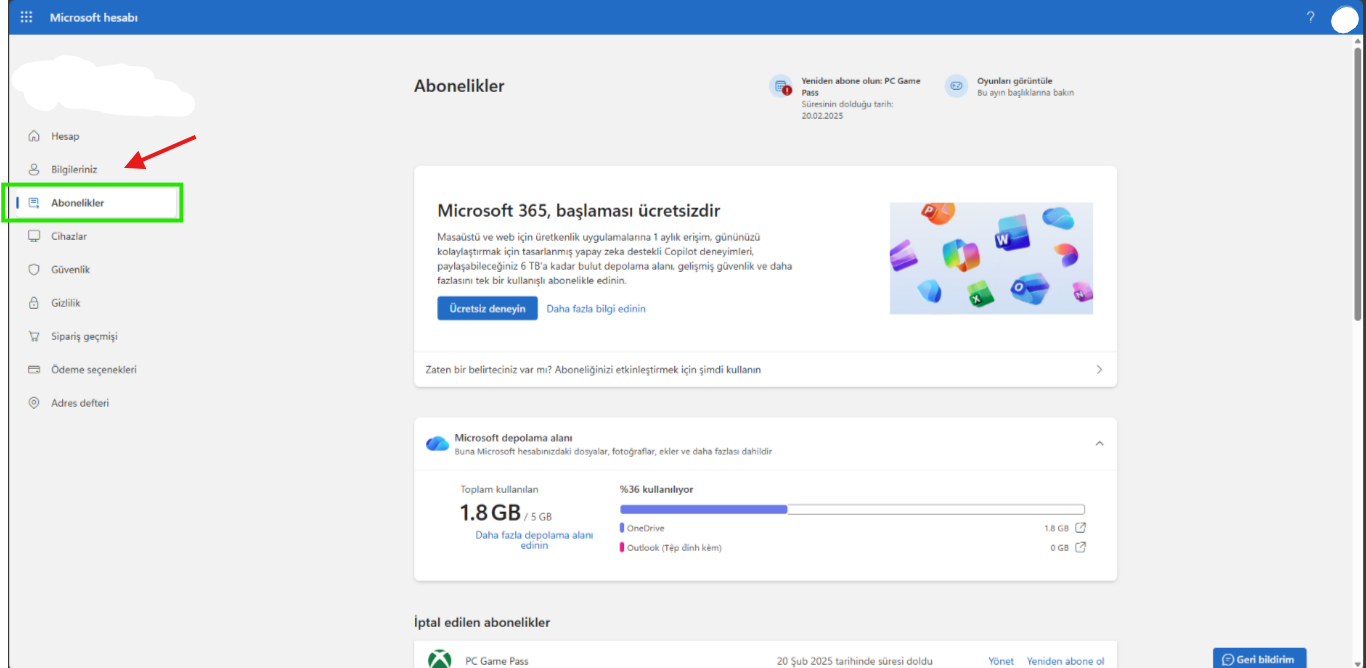
Task: Click the Güvenlik shield icon
Action: coord(34,269)
